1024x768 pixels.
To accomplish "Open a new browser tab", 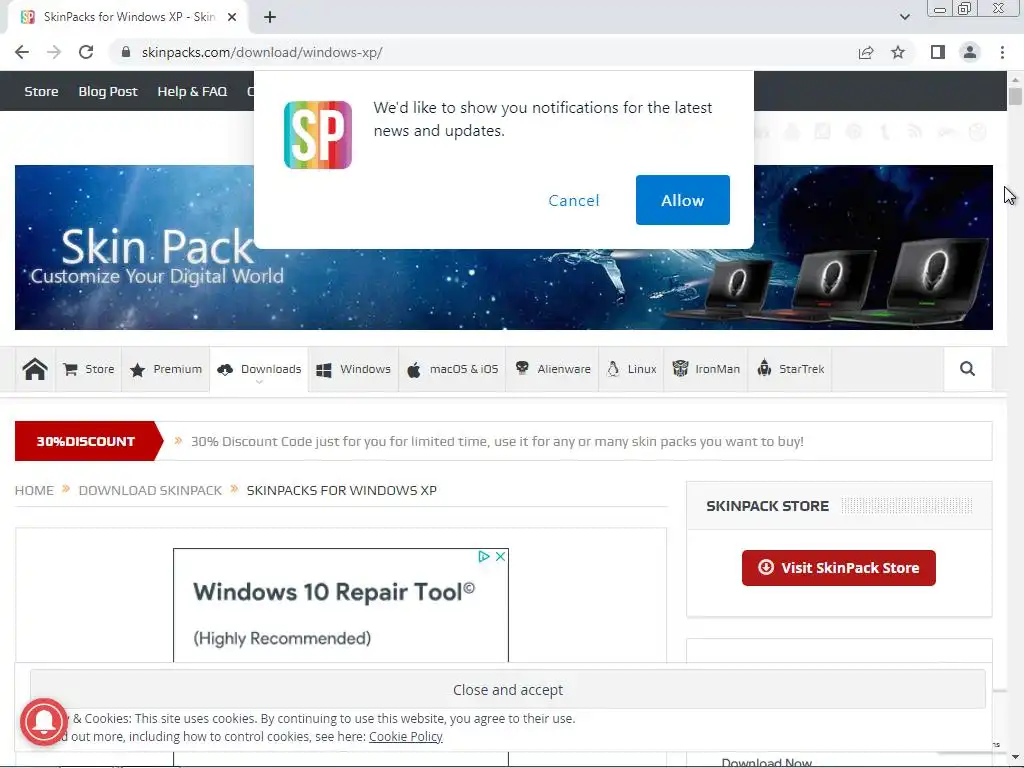I will [x=270, y=17].
